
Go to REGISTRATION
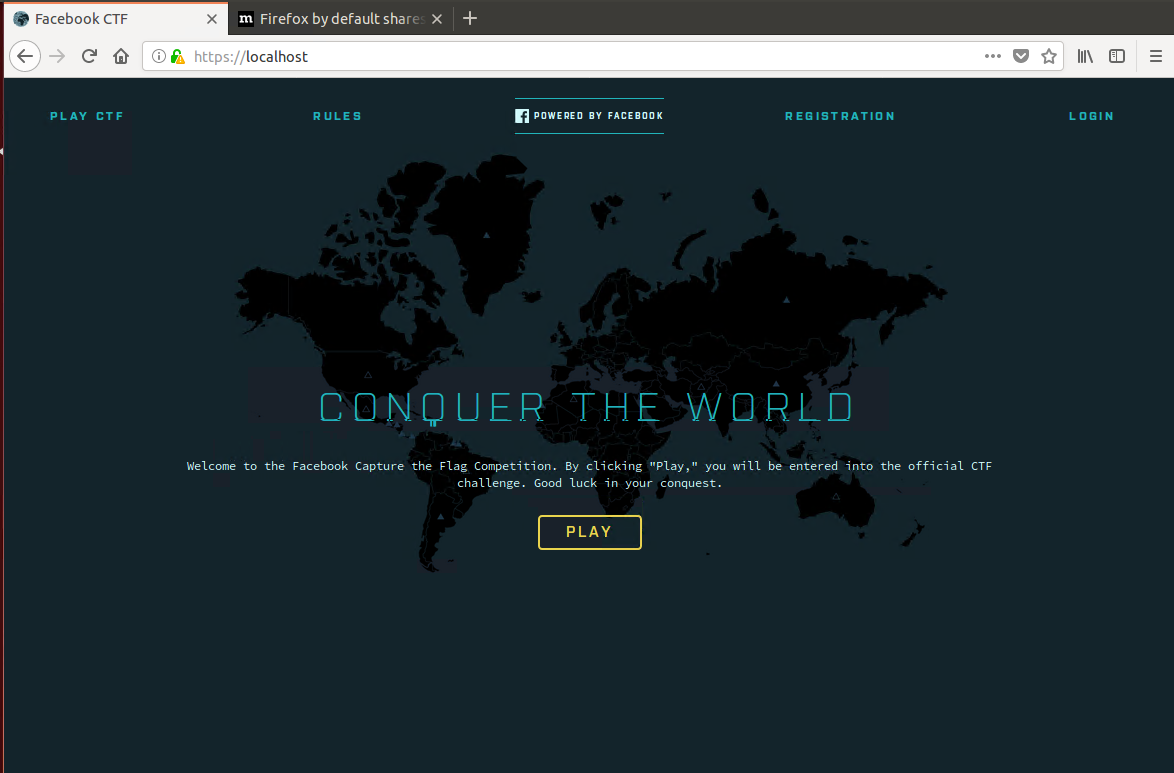840,115
